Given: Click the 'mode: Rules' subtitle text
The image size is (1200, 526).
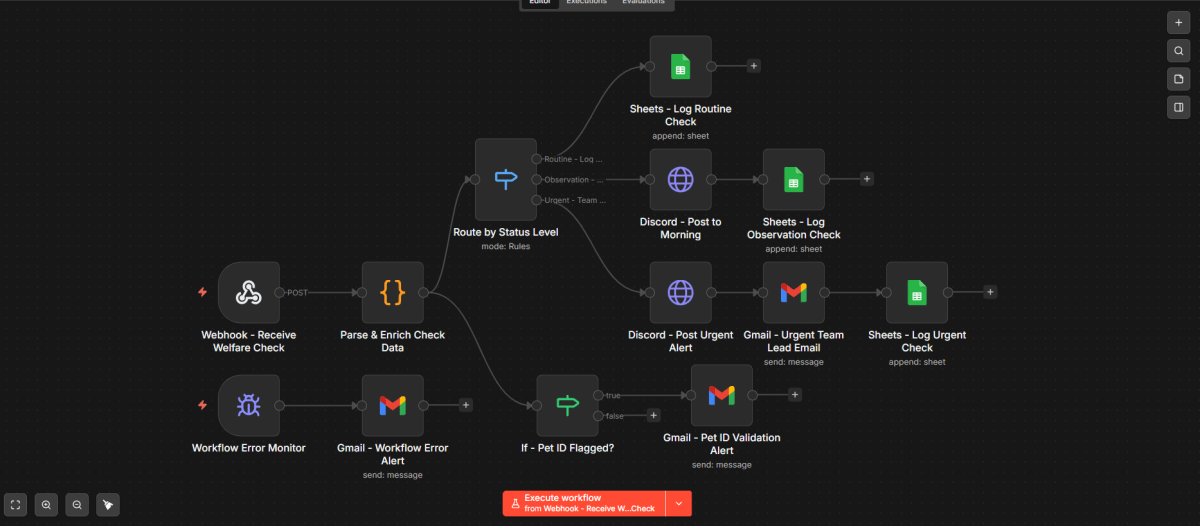Looking at the screenshot, I should click(505, 246).
